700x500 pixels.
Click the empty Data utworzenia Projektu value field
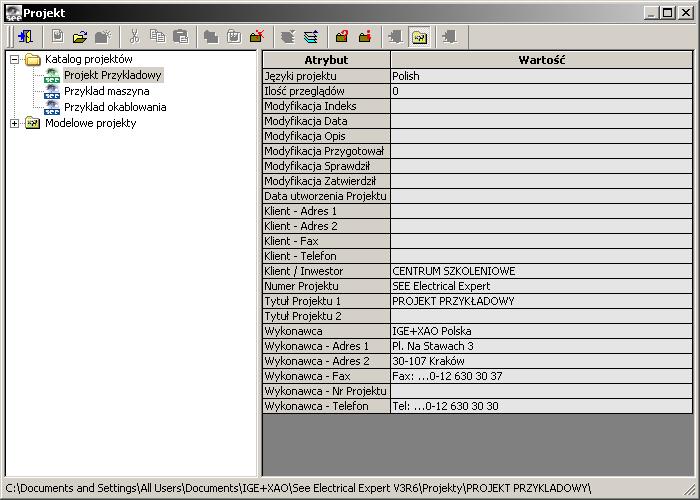pos(542,196)
